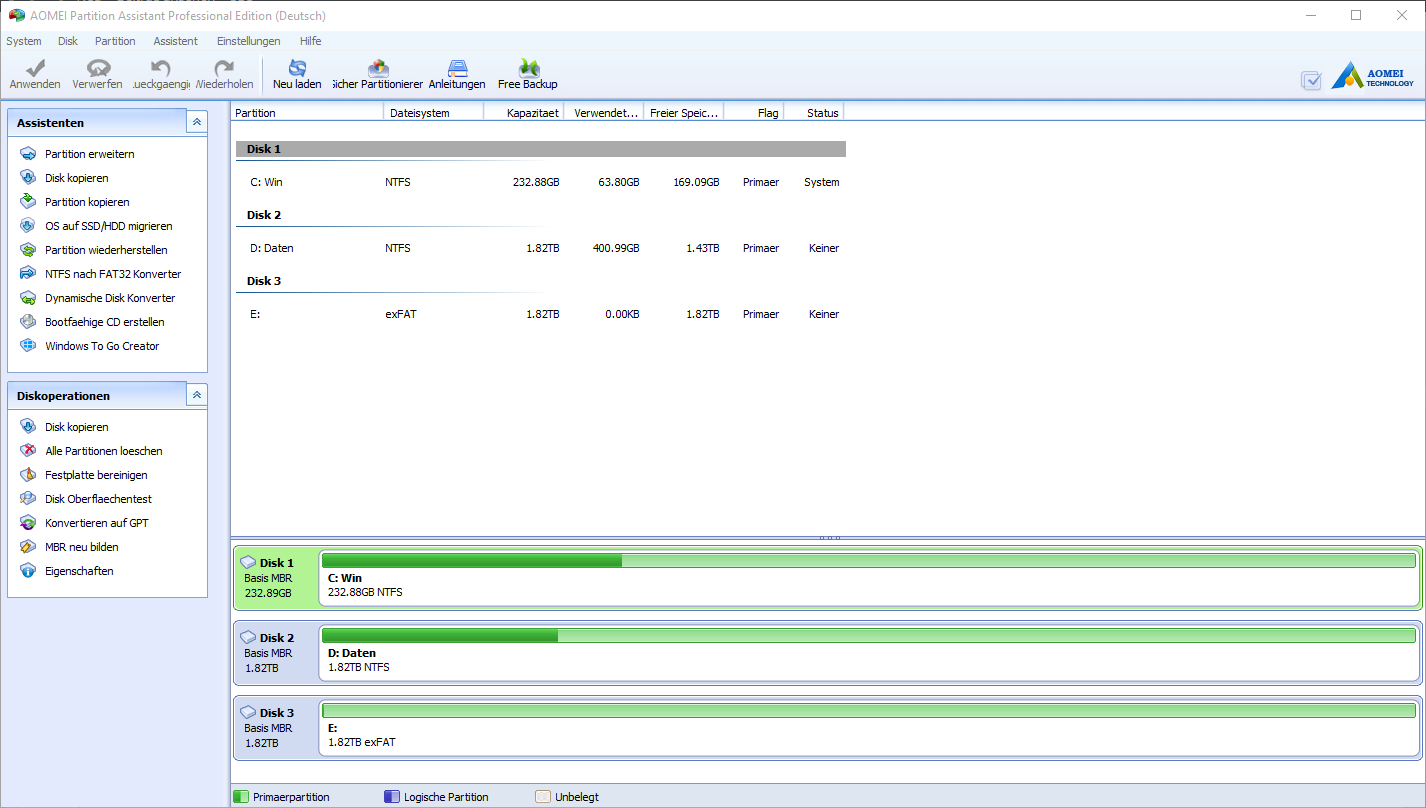Open the System menu
Screen dimensions: 1426x808
[24, 41]
